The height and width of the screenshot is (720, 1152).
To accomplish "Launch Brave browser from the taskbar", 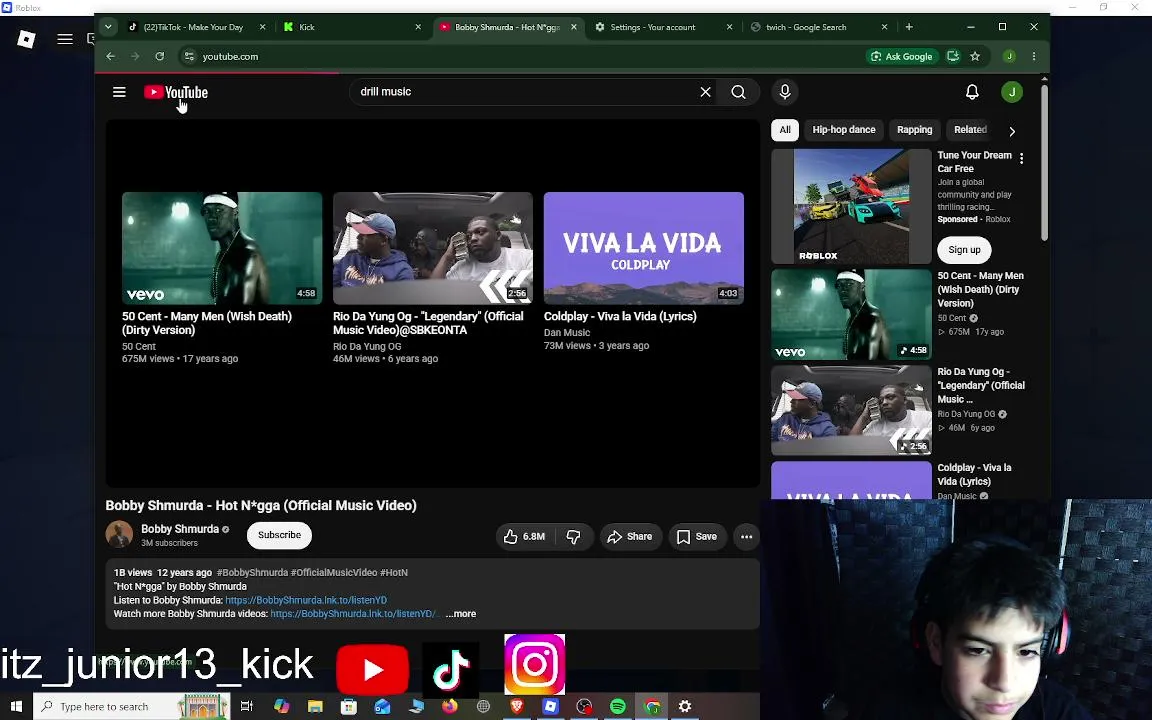I will 517,706.
